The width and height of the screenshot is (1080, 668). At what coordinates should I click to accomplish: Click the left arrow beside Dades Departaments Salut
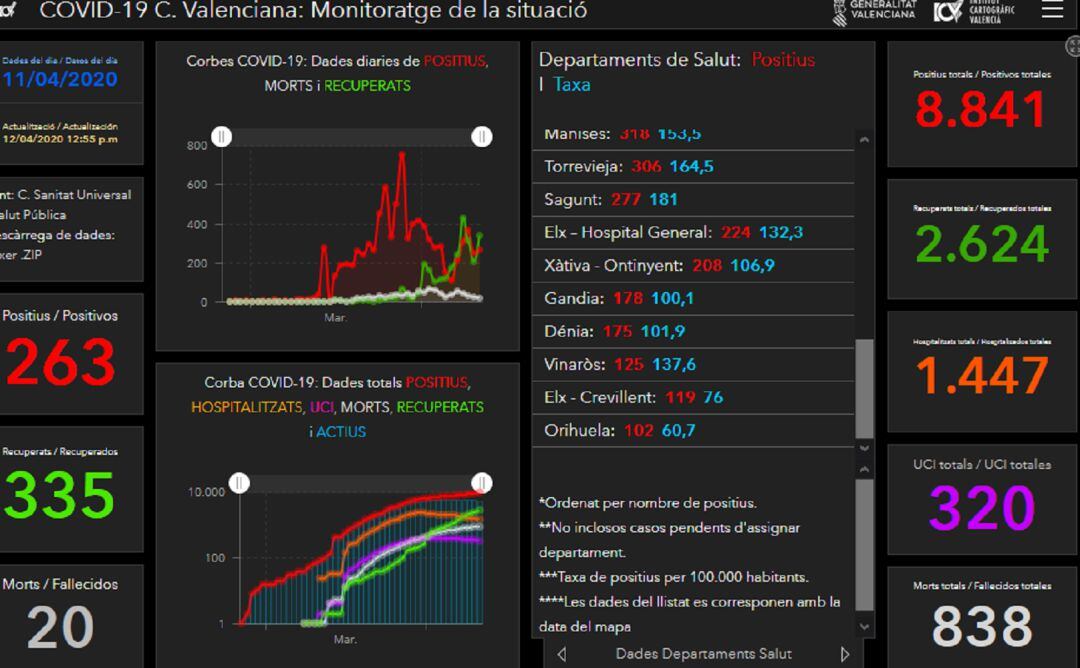(x=561, y=652)
